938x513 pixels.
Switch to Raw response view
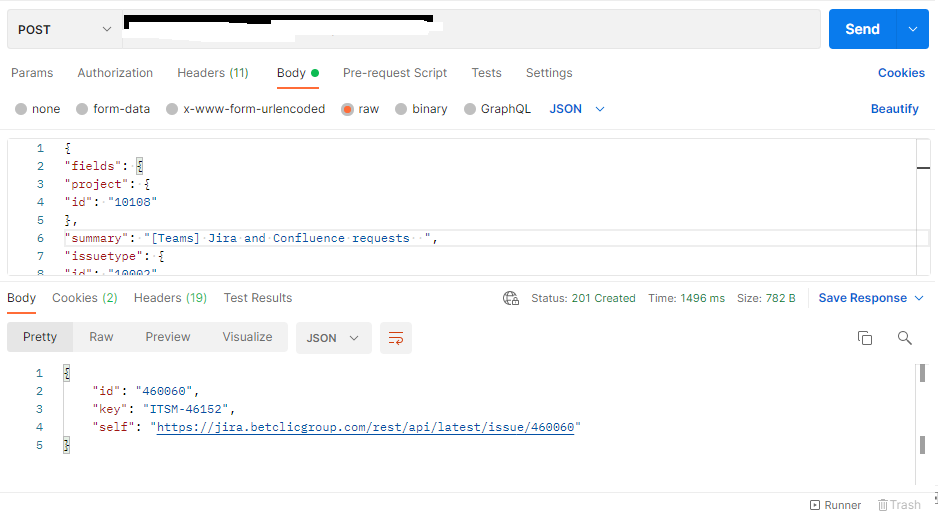[x=101, y=337]
